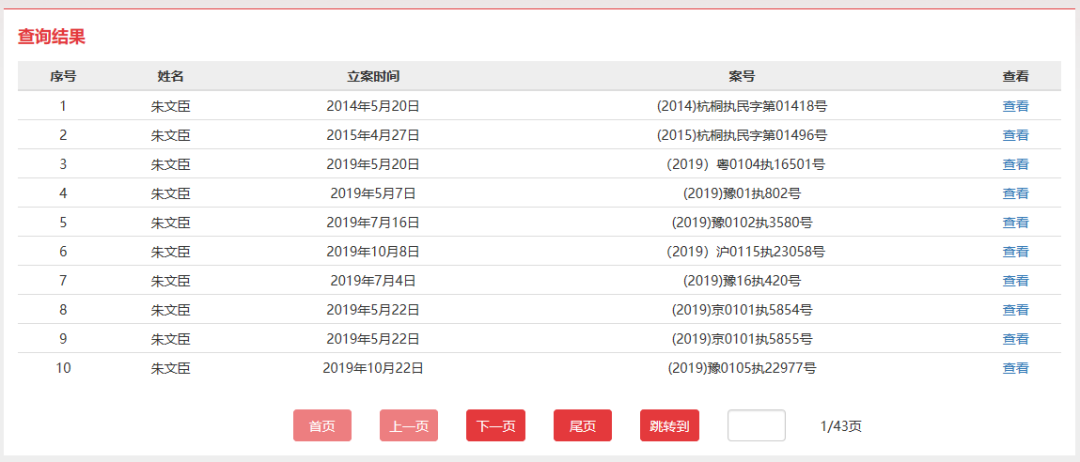Click filing date 2014年5月20日
Image resolution: width=1080 pixels, height=462 pixels.
[373, 106]
